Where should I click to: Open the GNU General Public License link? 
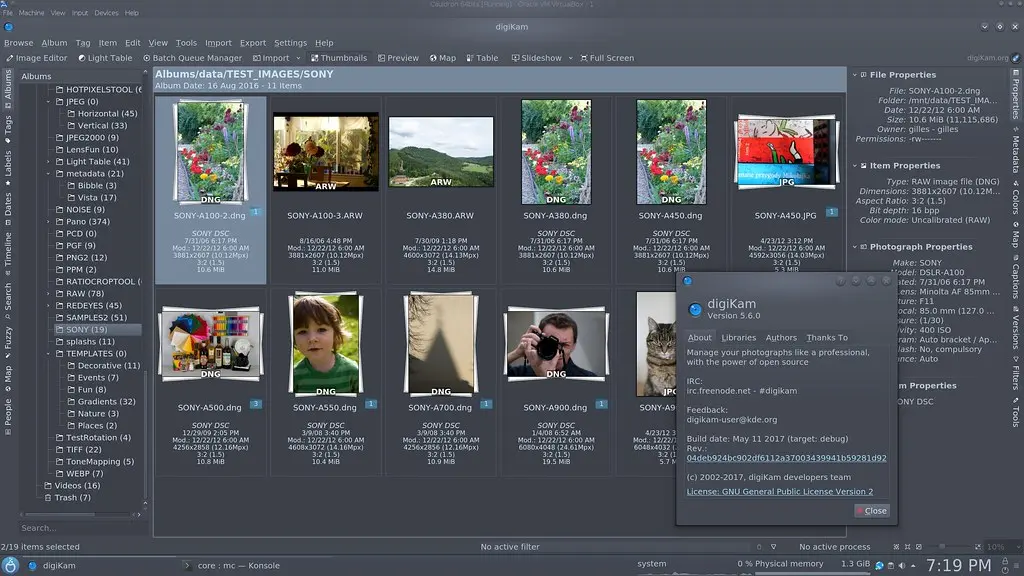(x=781, y=491)
